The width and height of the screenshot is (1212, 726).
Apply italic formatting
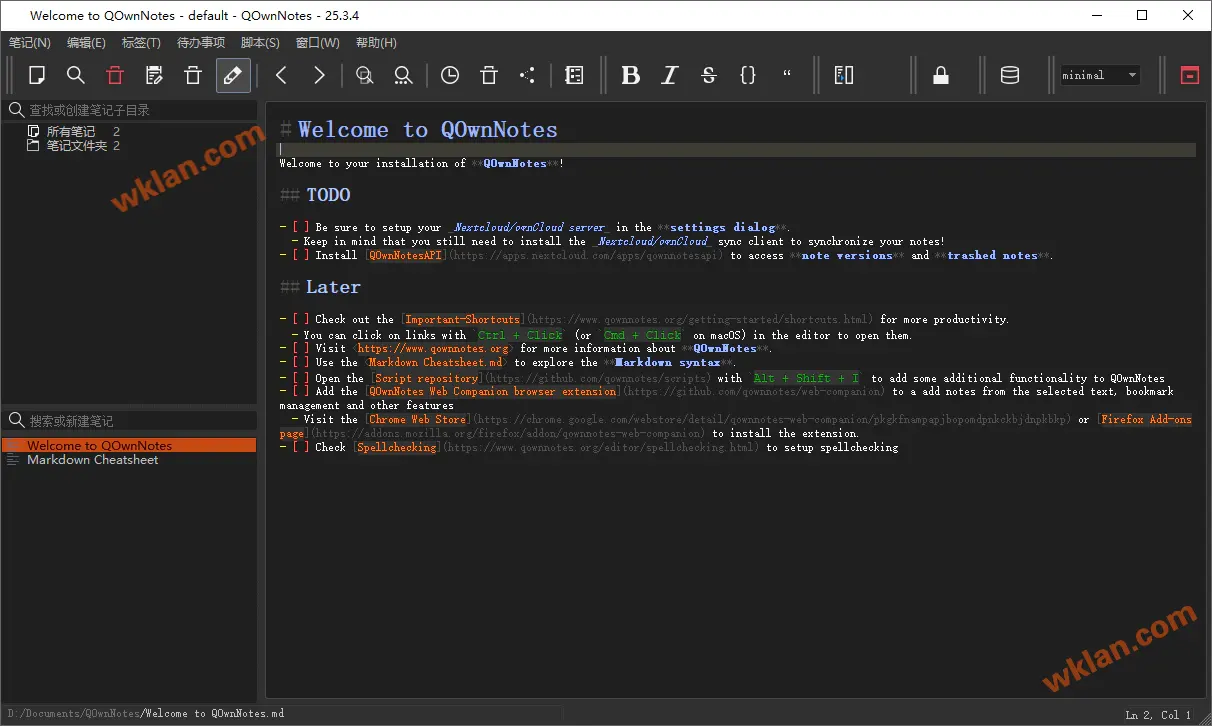point(670,75)
